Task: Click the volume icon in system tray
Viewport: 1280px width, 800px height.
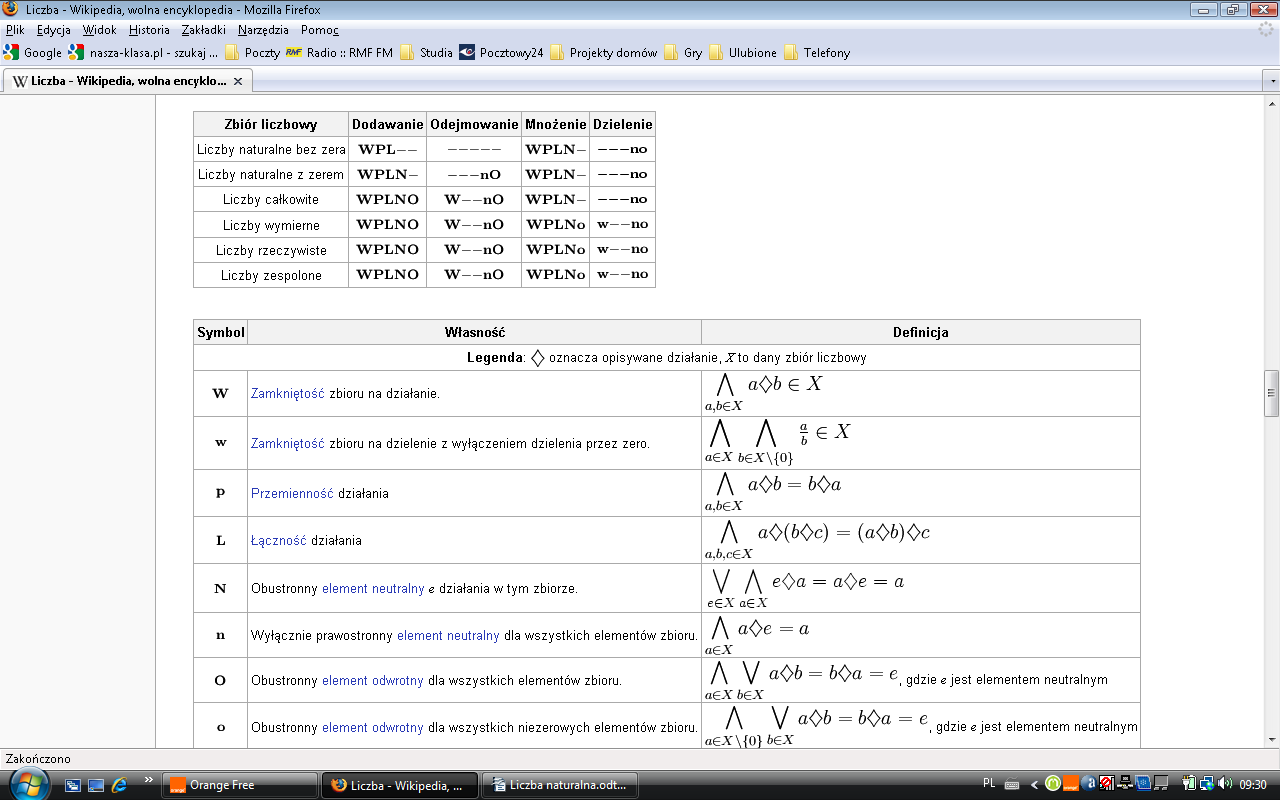Action: click(1225, 784)
